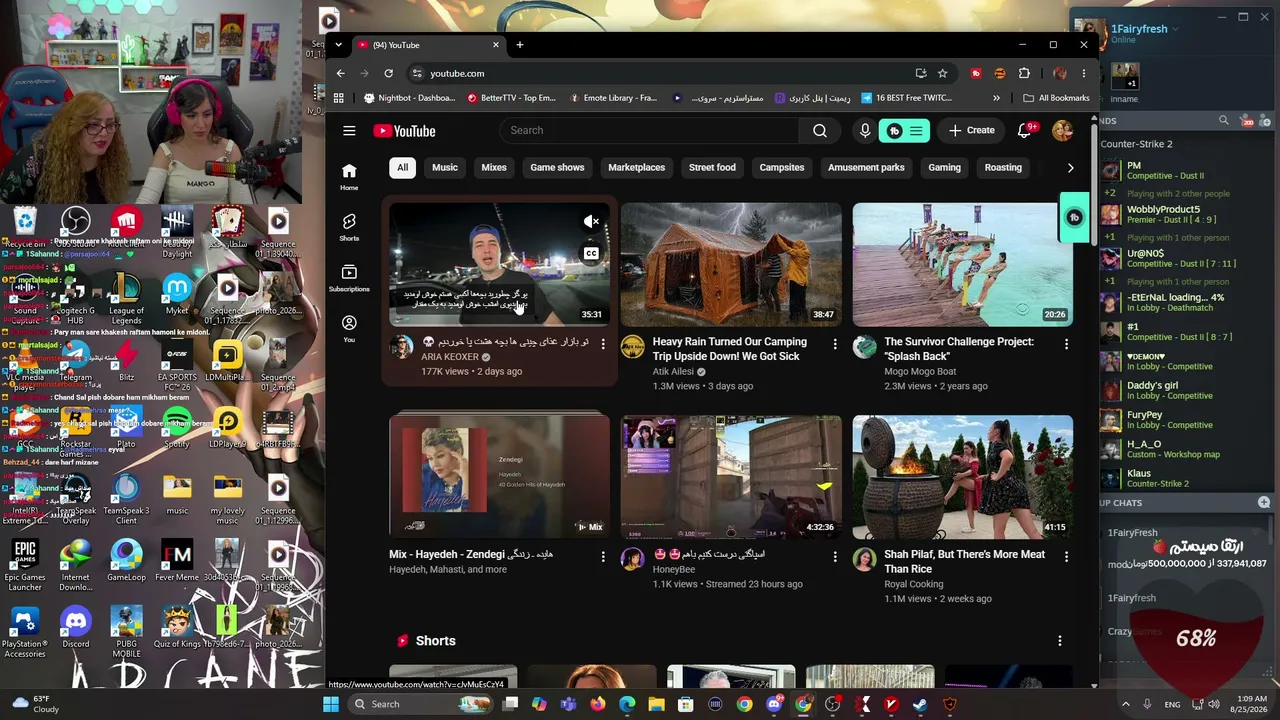The width and height of the screenshot is (1280, 720).
Task: Open Subscriptions from the YouTube sidebar
Action: tap(349, 278)
